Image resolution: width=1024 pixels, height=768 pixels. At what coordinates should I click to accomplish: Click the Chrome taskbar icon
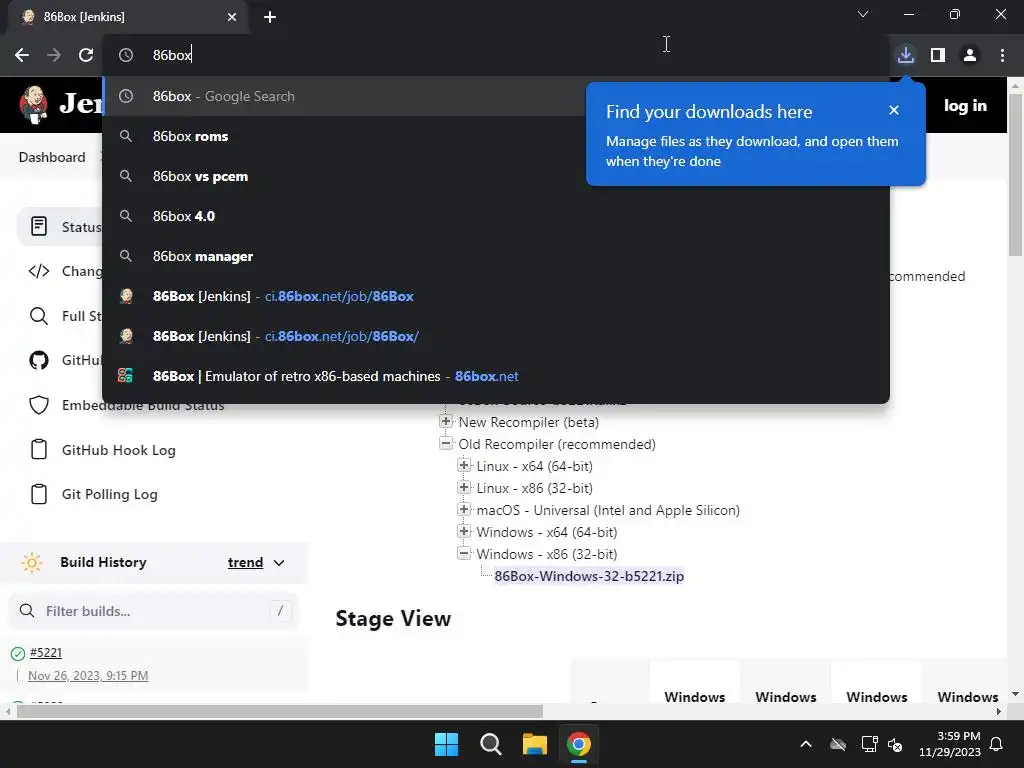(x=579, y=744)
